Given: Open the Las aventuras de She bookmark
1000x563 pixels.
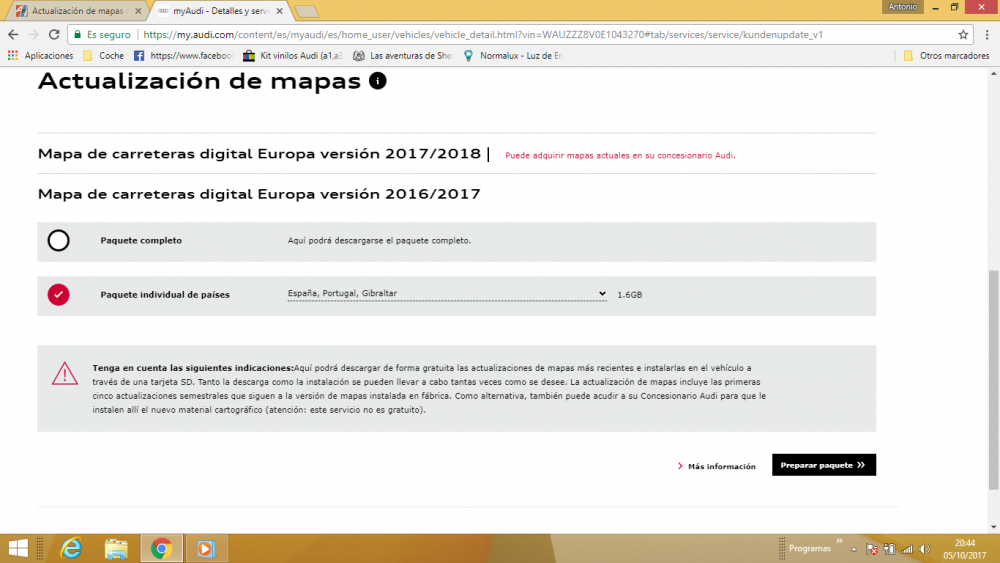Looking at the screenshot, I should coord(403,56).
